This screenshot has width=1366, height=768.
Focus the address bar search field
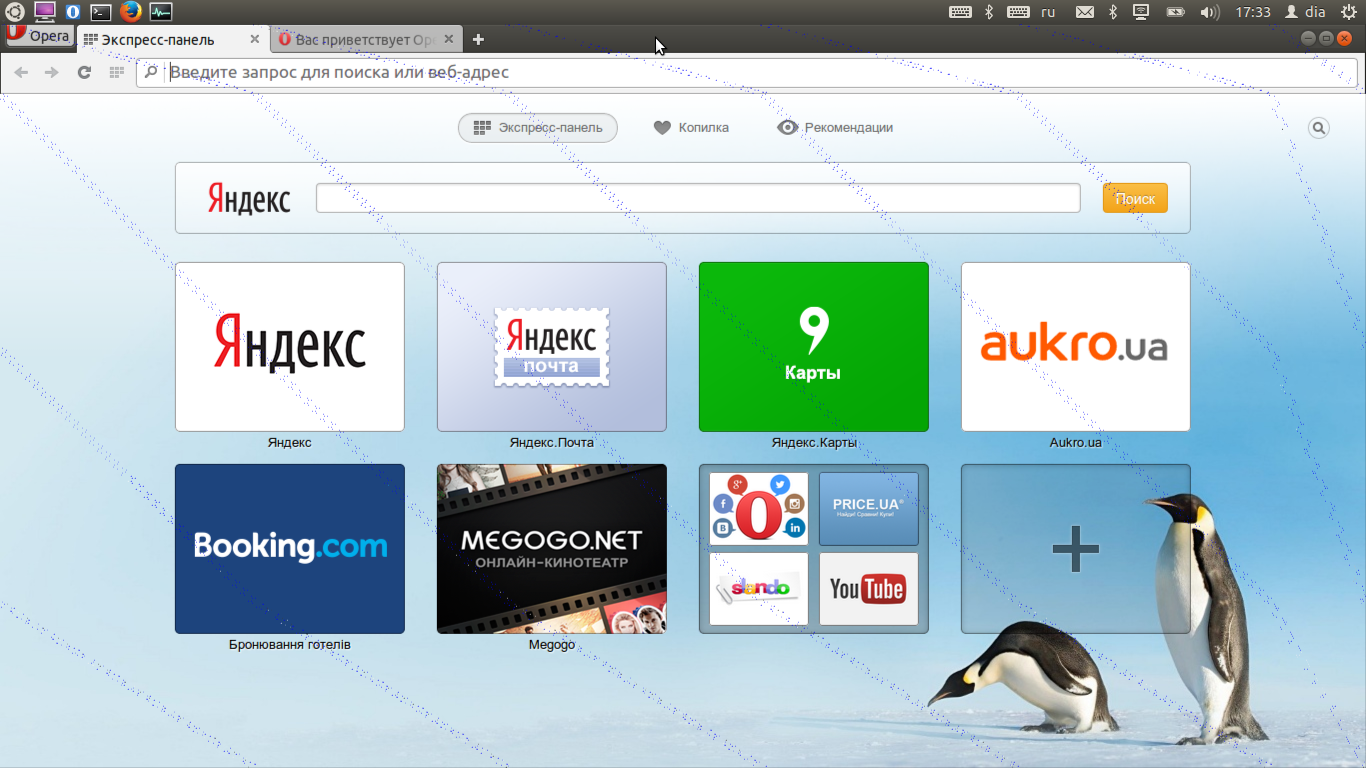click(x=746, y=72)
